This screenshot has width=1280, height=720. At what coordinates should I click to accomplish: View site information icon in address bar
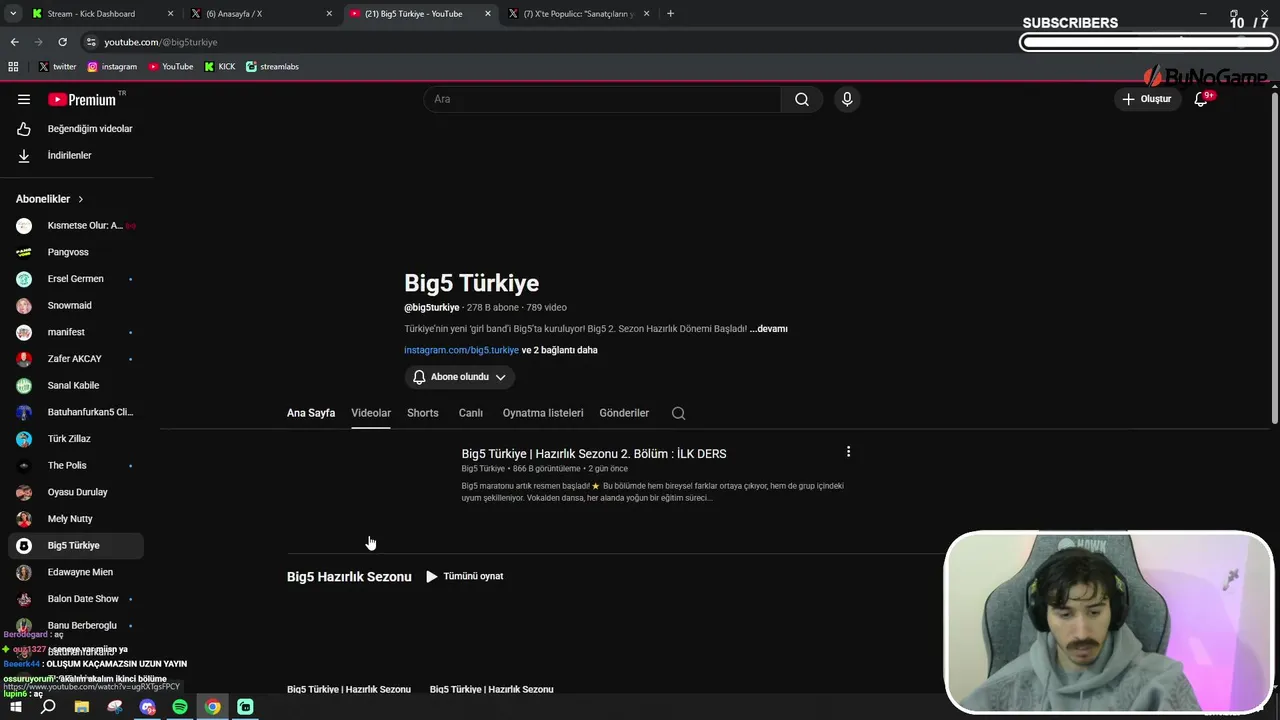pyautogui.click(x=91, y=42)
